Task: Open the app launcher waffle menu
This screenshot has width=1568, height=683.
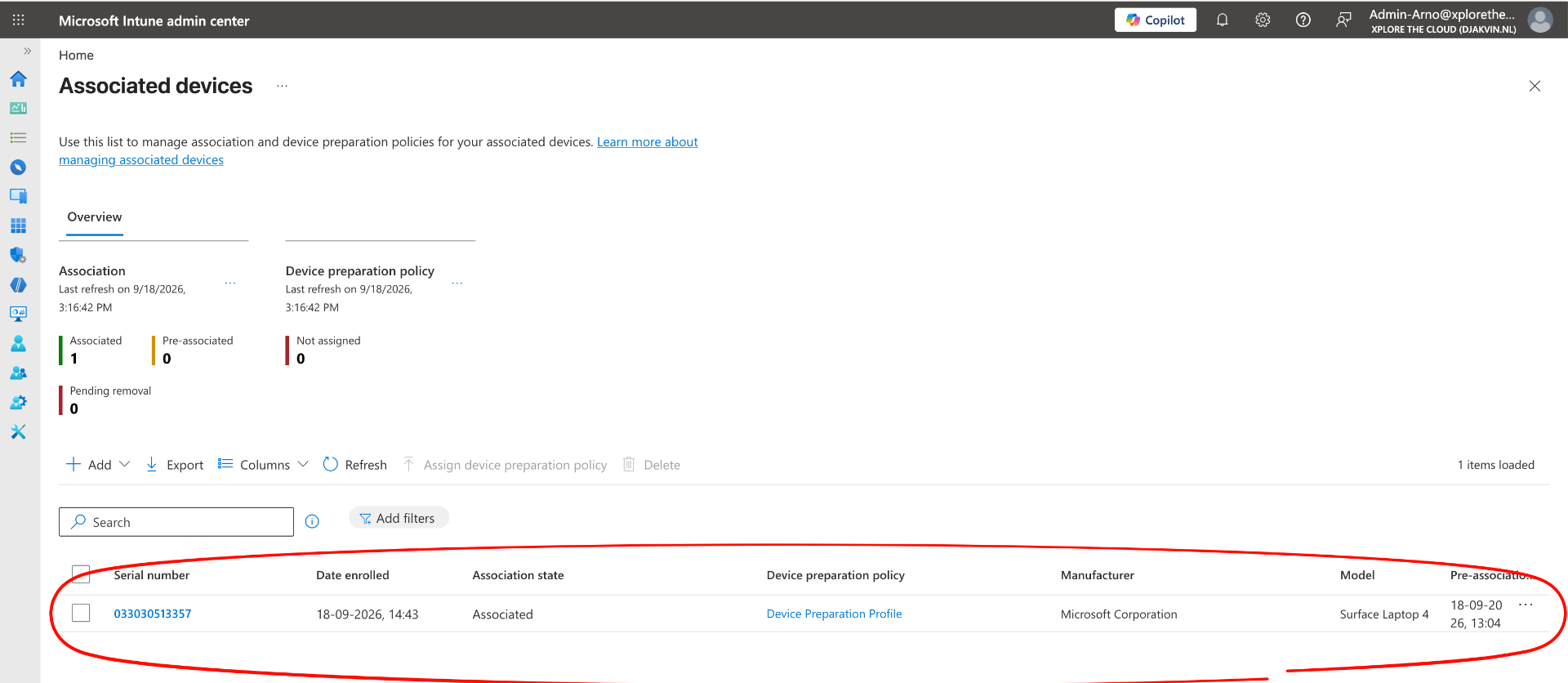Action: (x=19, y=20)
